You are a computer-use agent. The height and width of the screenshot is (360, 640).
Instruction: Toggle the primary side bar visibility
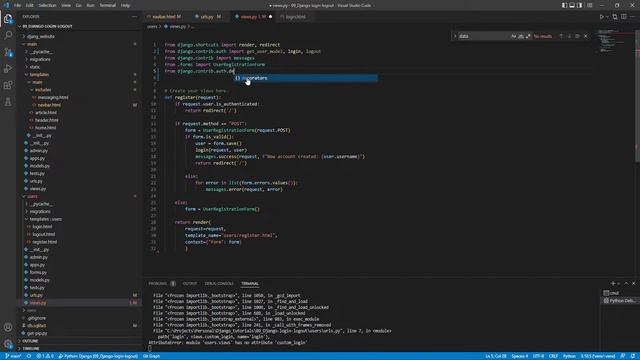564,5
